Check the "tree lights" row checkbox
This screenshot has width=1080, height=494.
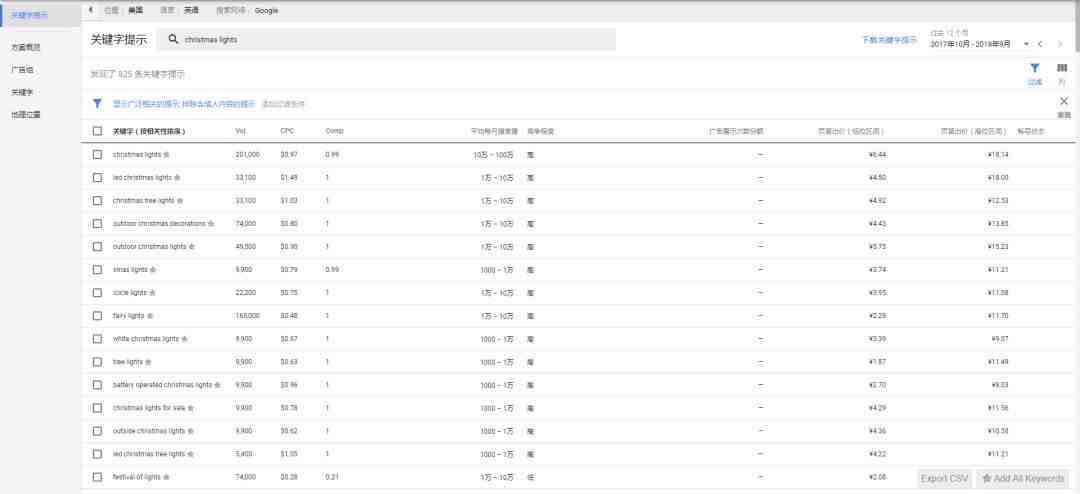97,362
